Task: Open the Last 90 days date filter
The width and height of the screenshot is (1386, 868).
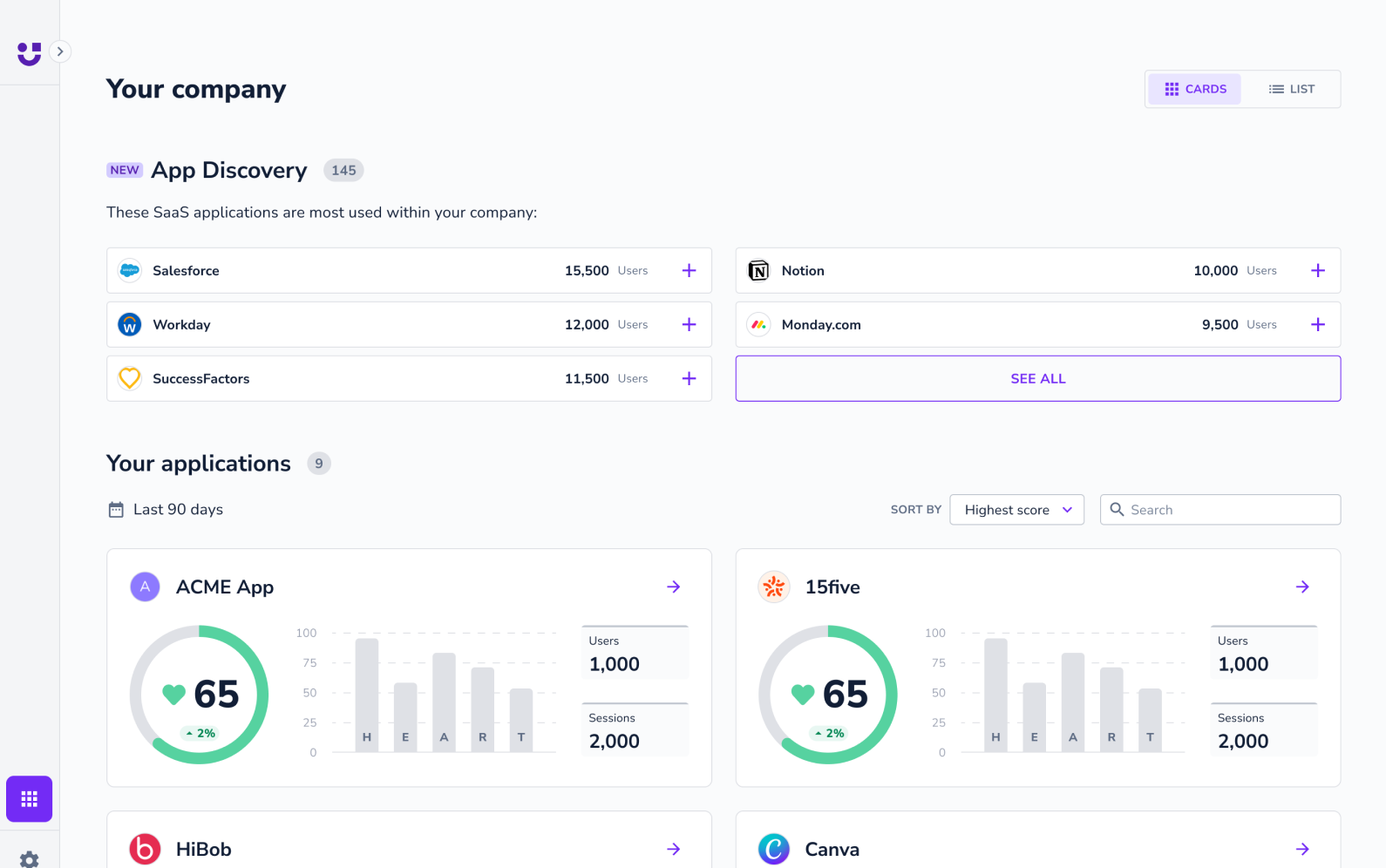Action: coord(166,510)
